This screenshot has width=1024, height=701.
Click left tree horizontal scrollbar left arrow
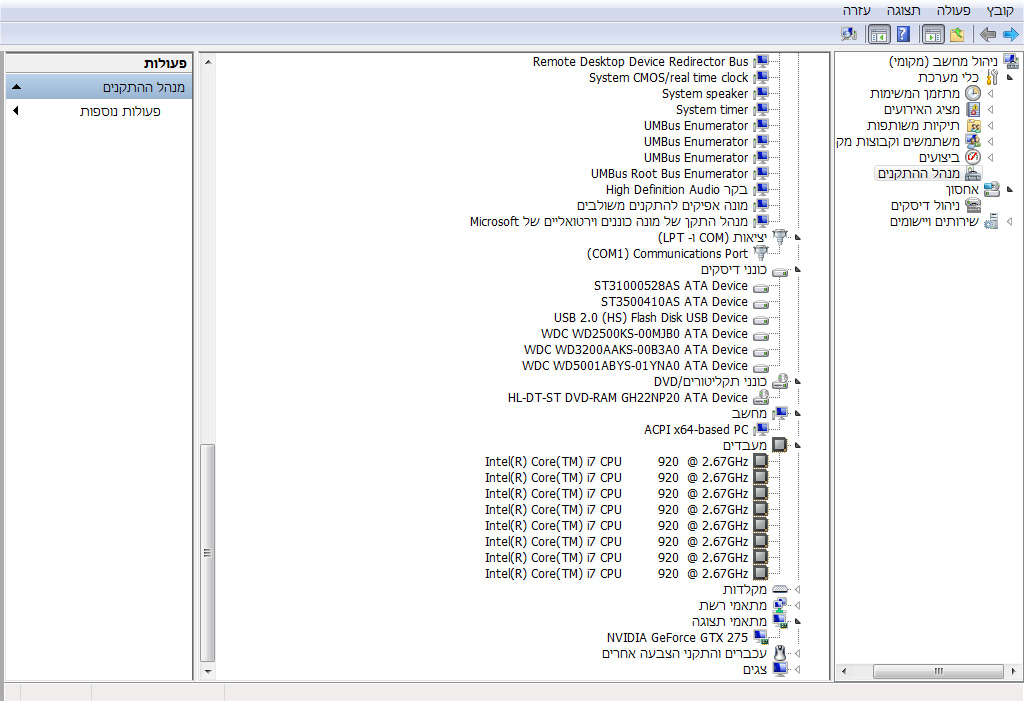844,671
